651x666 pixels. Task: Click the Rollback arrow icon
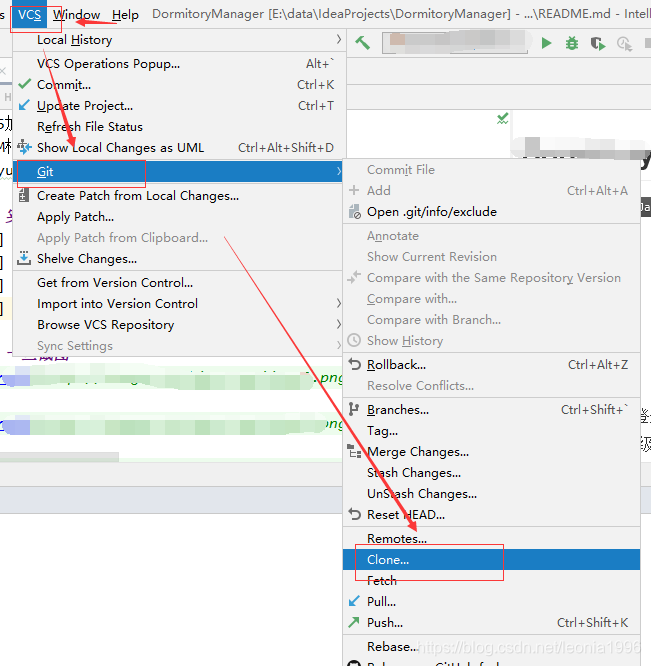355,364
